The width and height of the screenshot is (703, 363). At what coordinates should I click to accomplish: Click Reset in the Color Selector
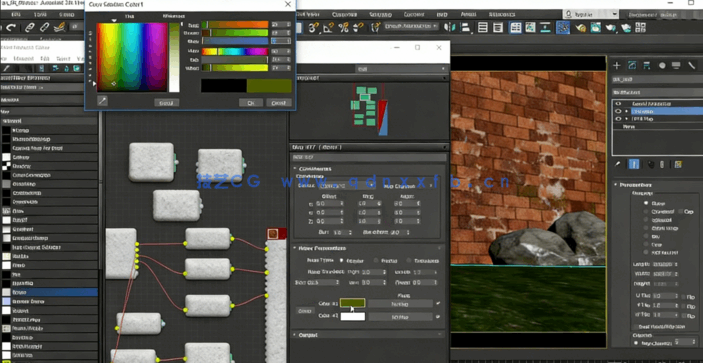pyautogui.click(x=166, y=103)
